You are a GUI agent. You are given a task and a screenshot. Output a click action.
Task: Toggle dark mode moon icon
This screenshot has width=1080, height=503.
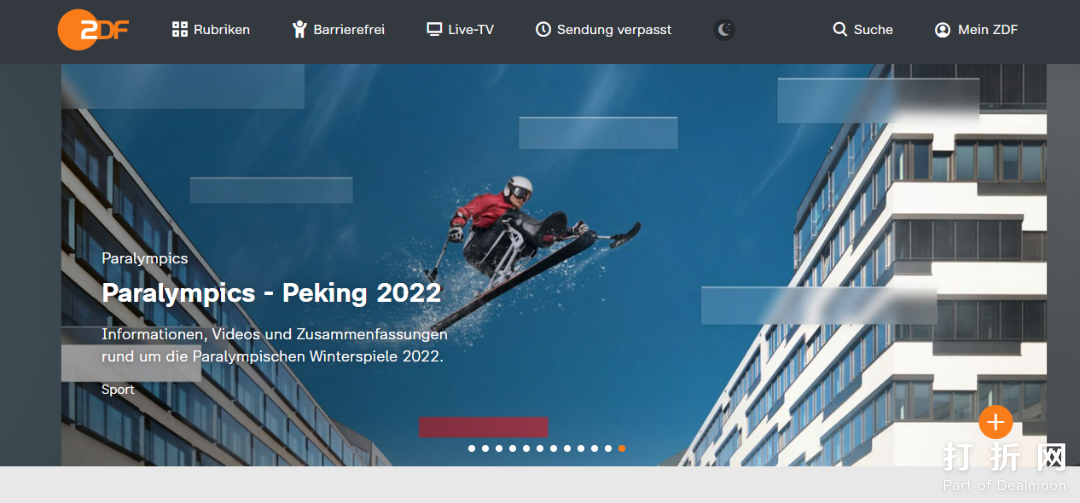coord(724,30)
